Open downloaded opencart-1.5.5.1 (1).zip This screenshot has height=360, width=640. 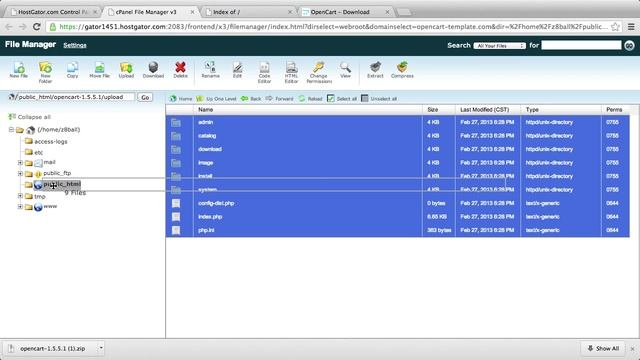(x=52, y=349)
